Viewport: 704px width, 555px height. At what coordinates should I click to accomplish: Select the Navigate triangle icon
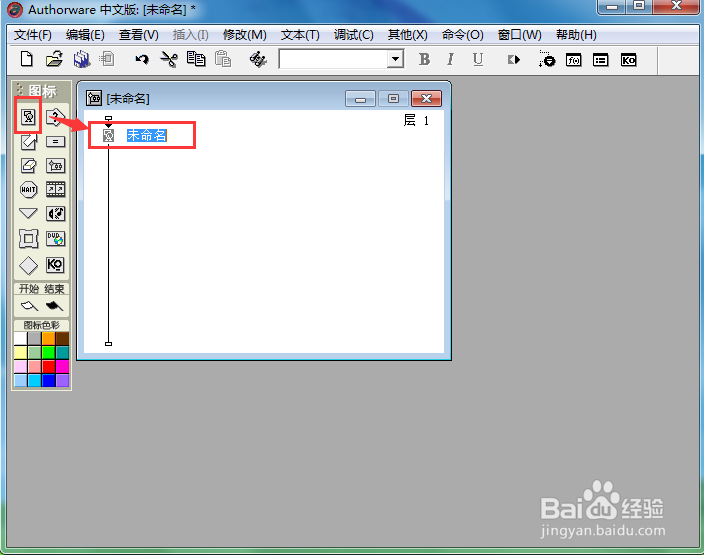click(29, 213)
